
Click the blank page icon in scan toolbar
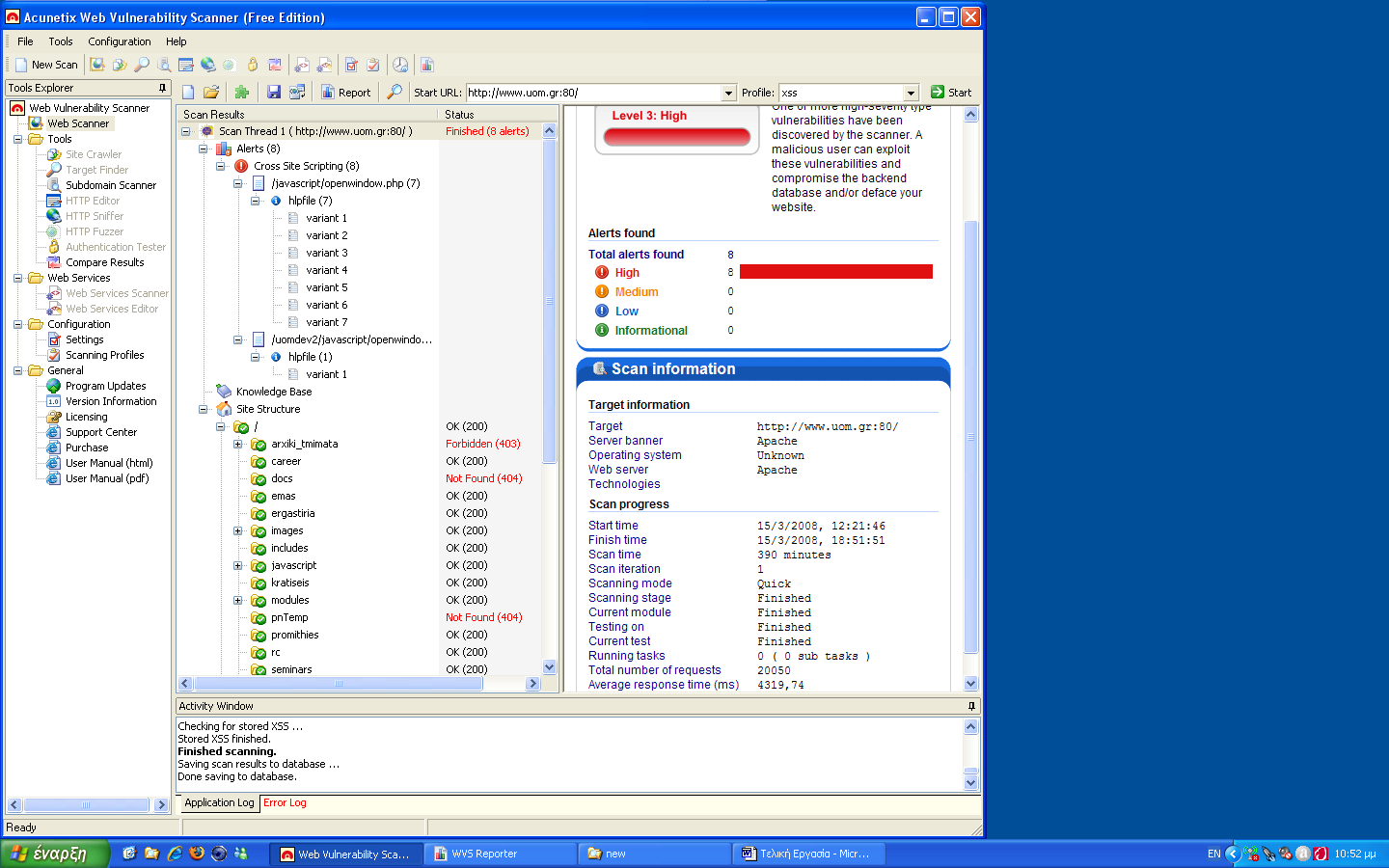pyautogui.click(x=188, y=93)
